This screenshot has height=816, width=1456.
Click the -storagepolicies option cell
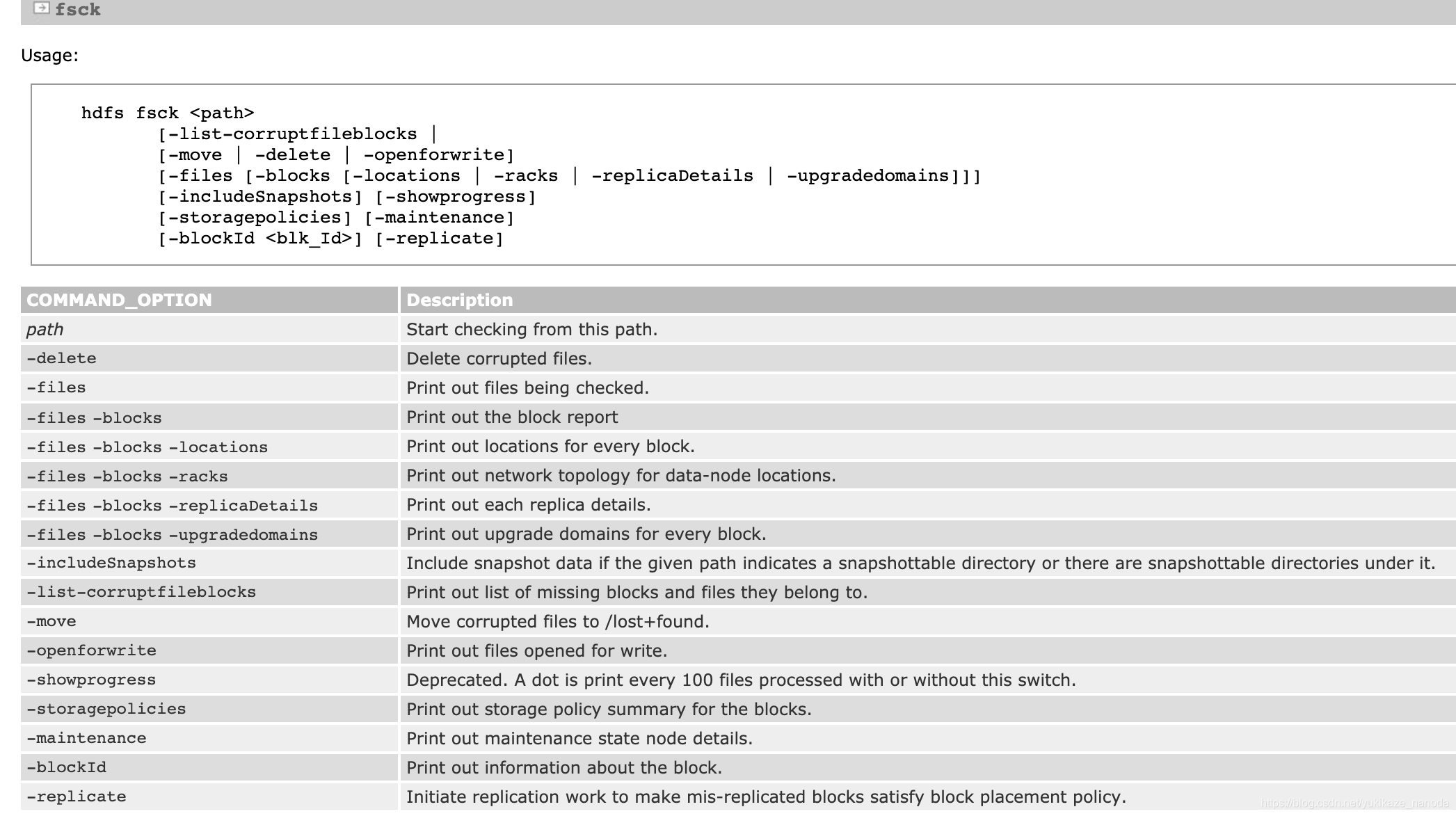point(106,709)
